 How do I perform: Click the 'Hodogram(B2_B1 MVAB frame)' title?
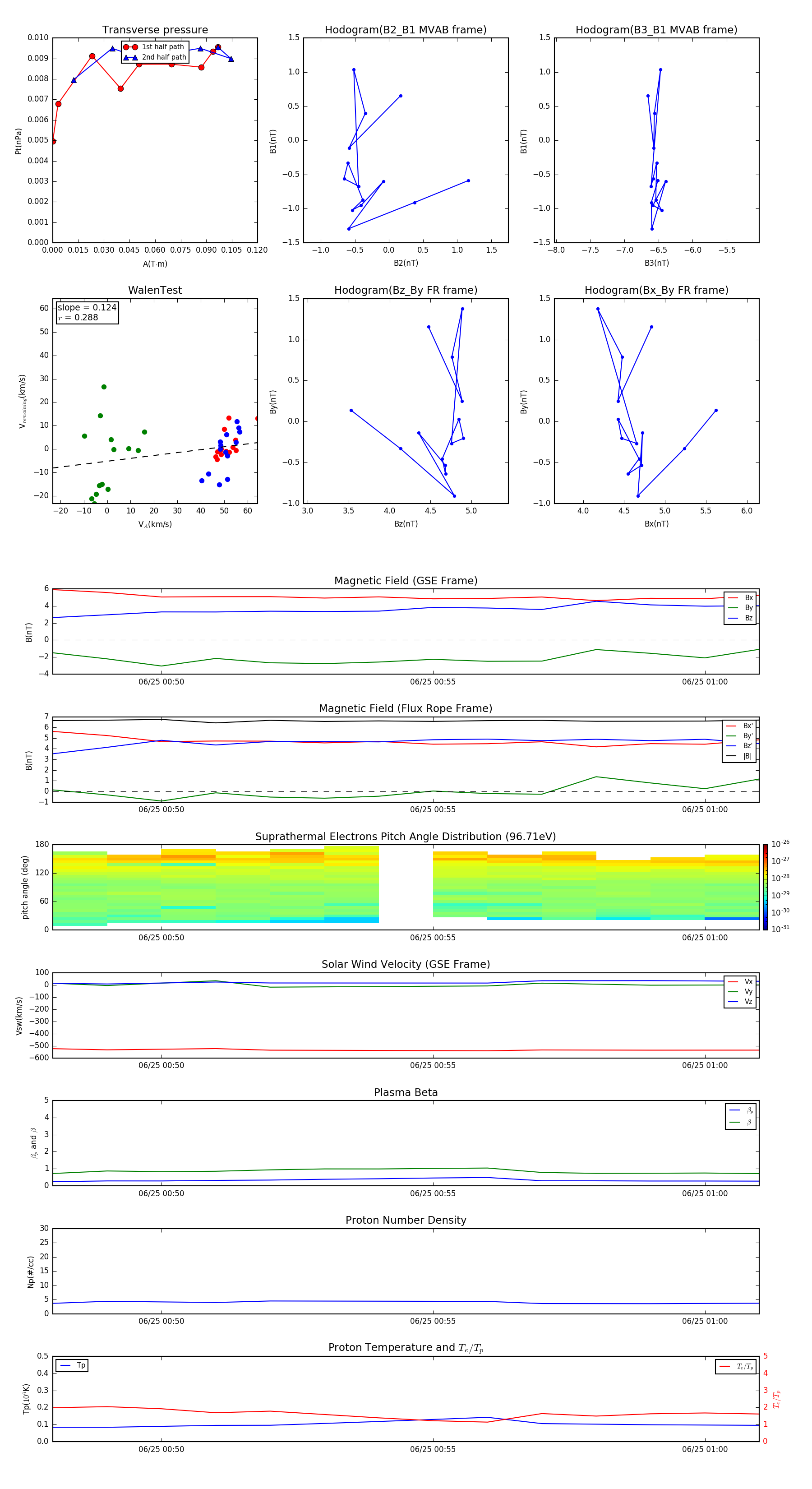point(406,30)
